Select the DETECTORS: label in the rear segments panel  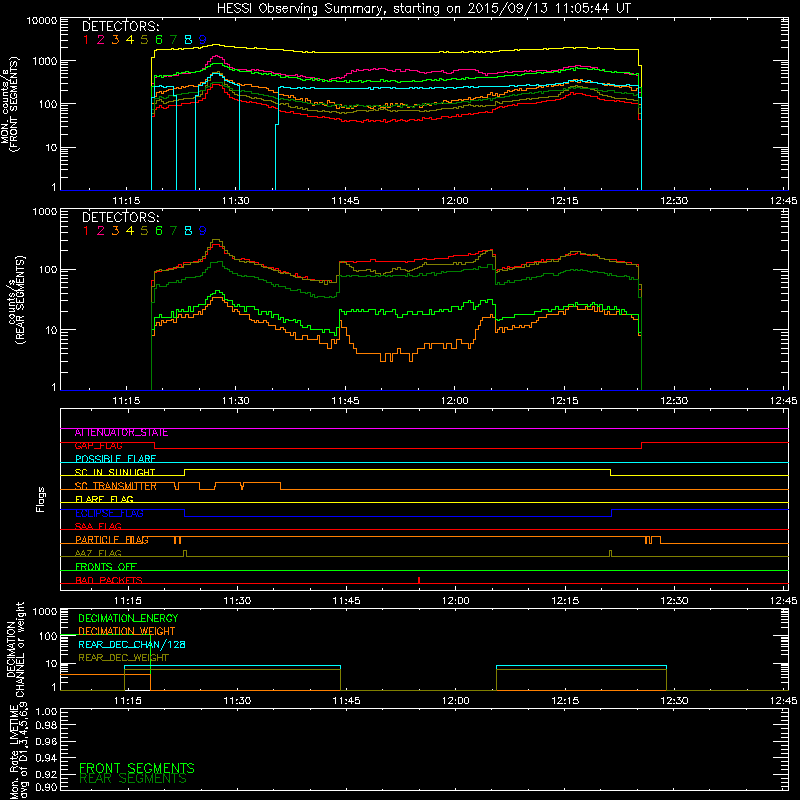tap(120, 217)
